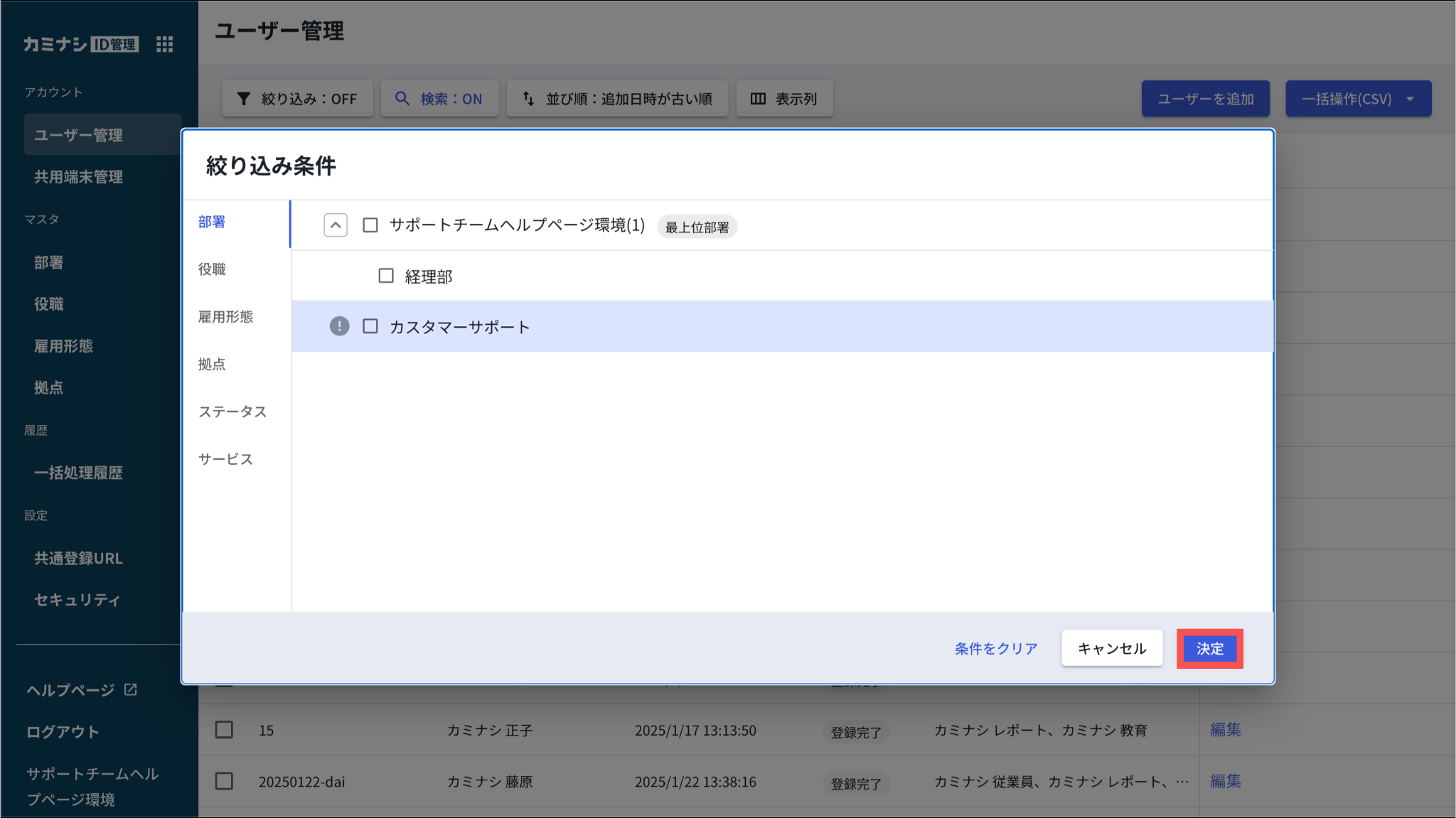The width and height of the screenshot is (1456, 818).
Task: Click the キャンセル button
Action: [x=1112, y=648]
